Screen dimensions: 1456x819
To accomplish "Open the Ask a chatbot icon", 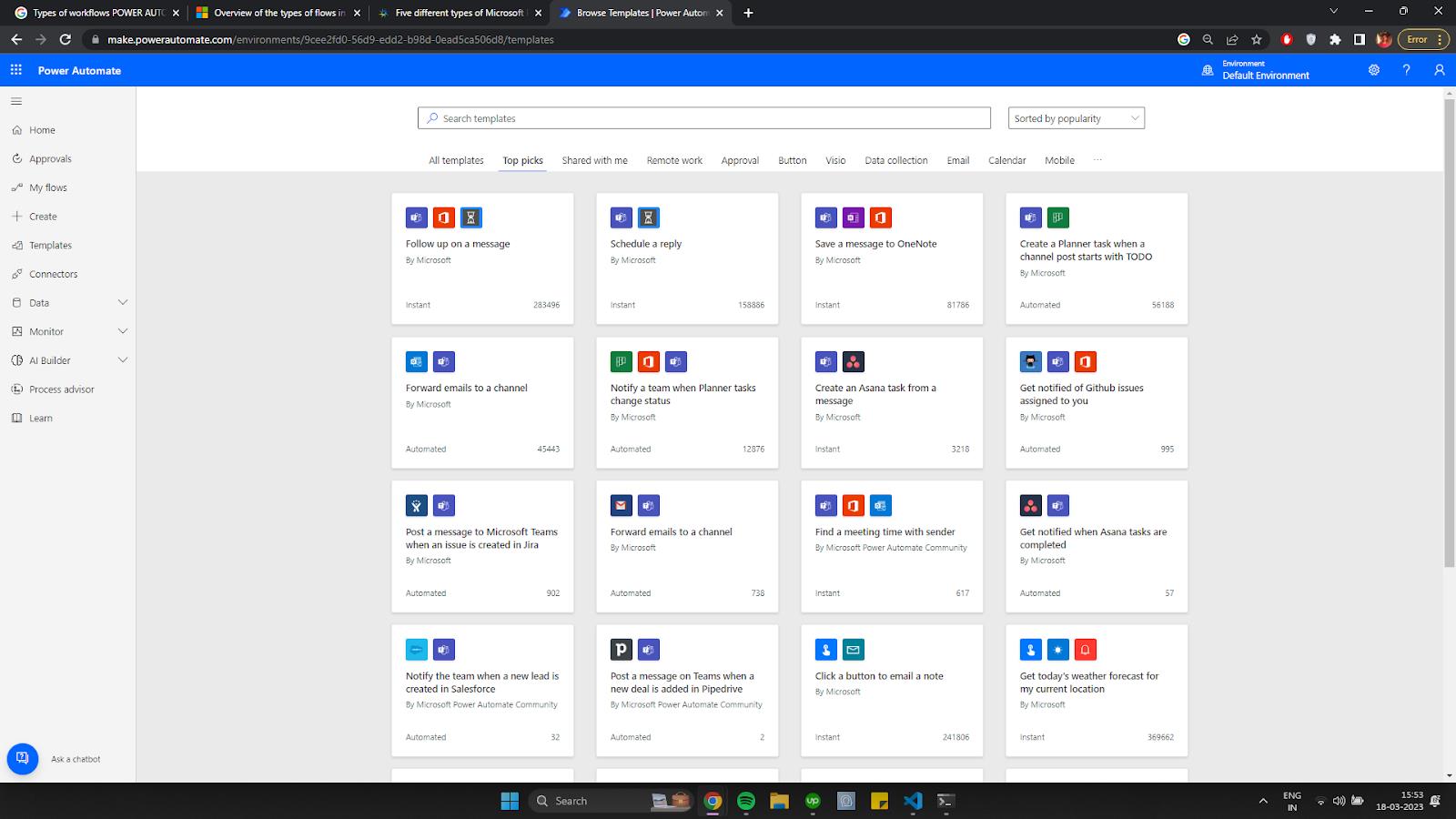I will point(23,759).
